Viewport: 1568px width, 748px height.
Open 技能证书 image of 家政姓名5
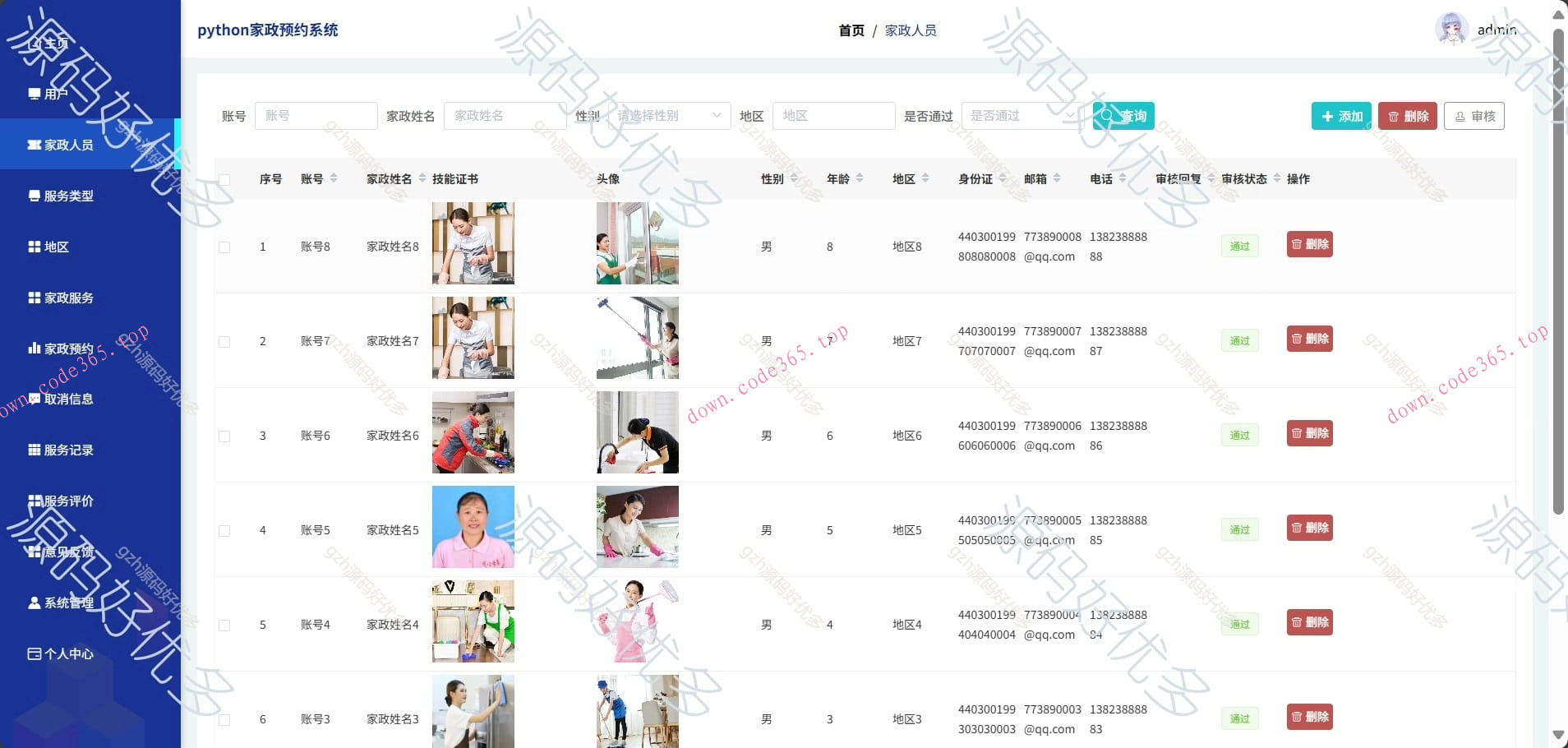point(473,527)
